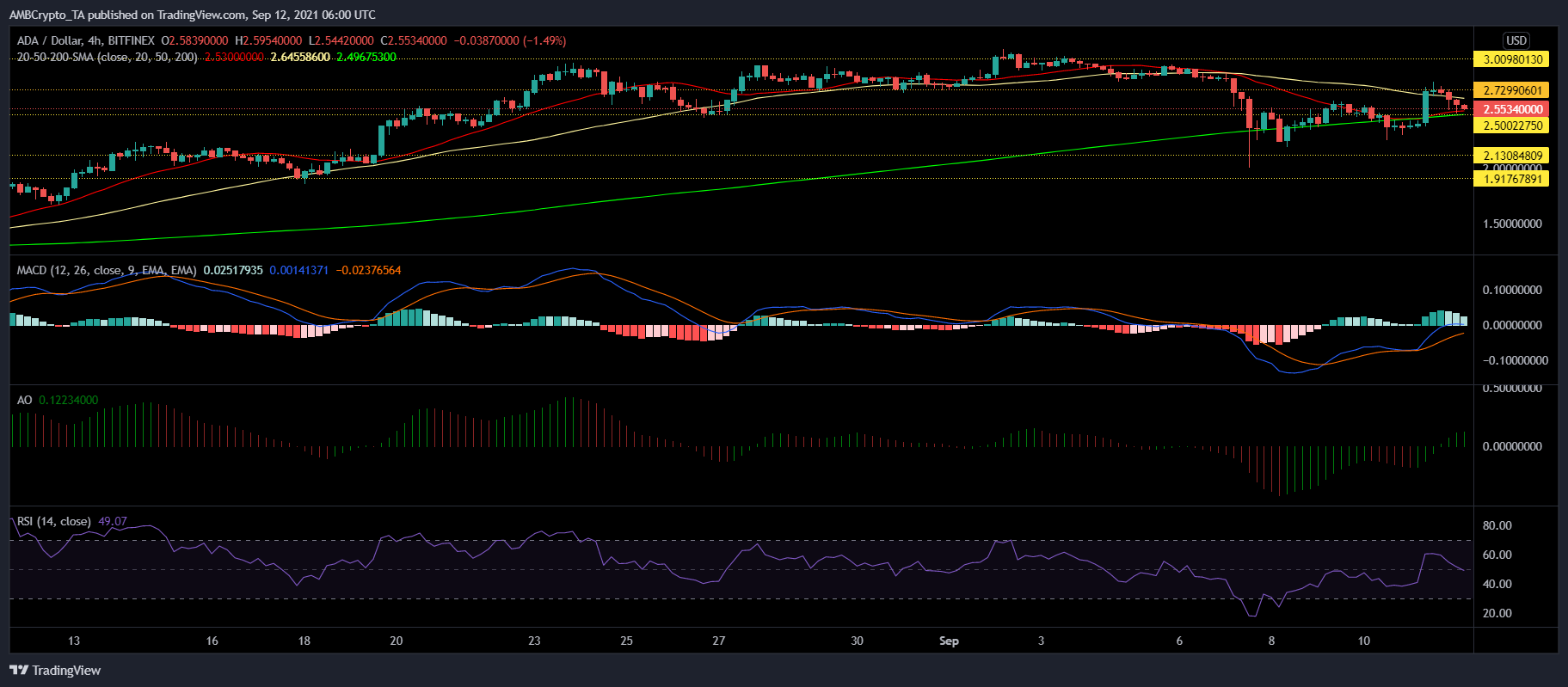Click the RSI axis value 60.00
This screenshot has height=687, width=1568.
[1497, 555]
